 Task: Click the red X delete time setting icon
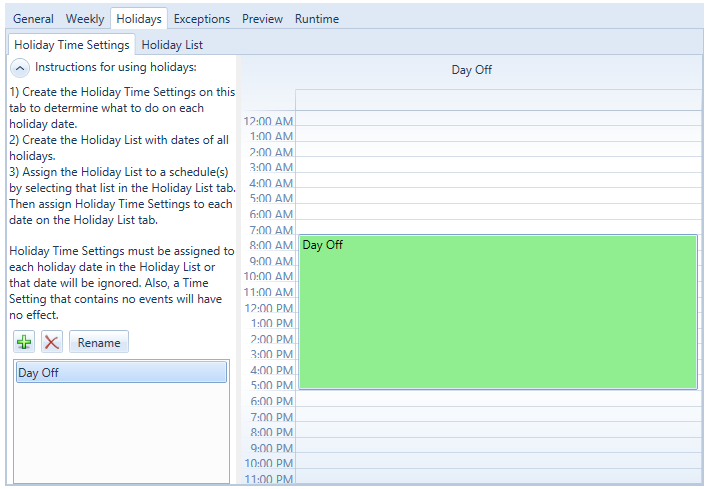pos(51,342)
